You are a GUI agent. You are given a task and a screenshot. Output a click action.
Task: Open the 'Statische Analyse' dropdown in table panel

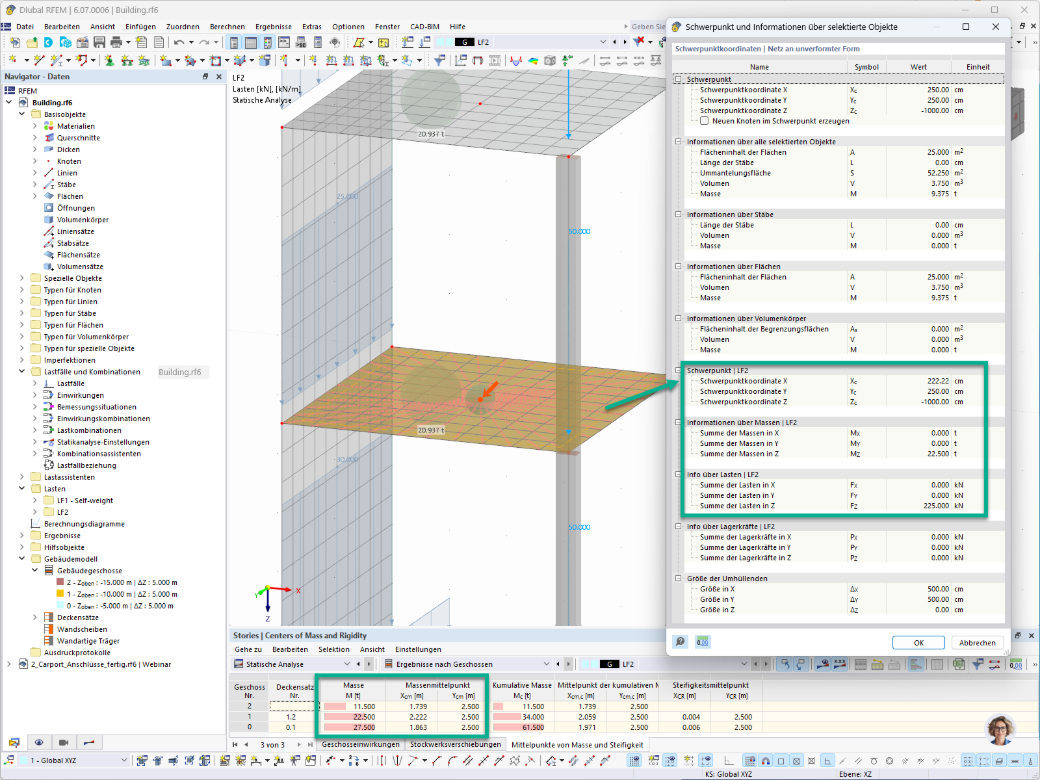coord(346,664)
